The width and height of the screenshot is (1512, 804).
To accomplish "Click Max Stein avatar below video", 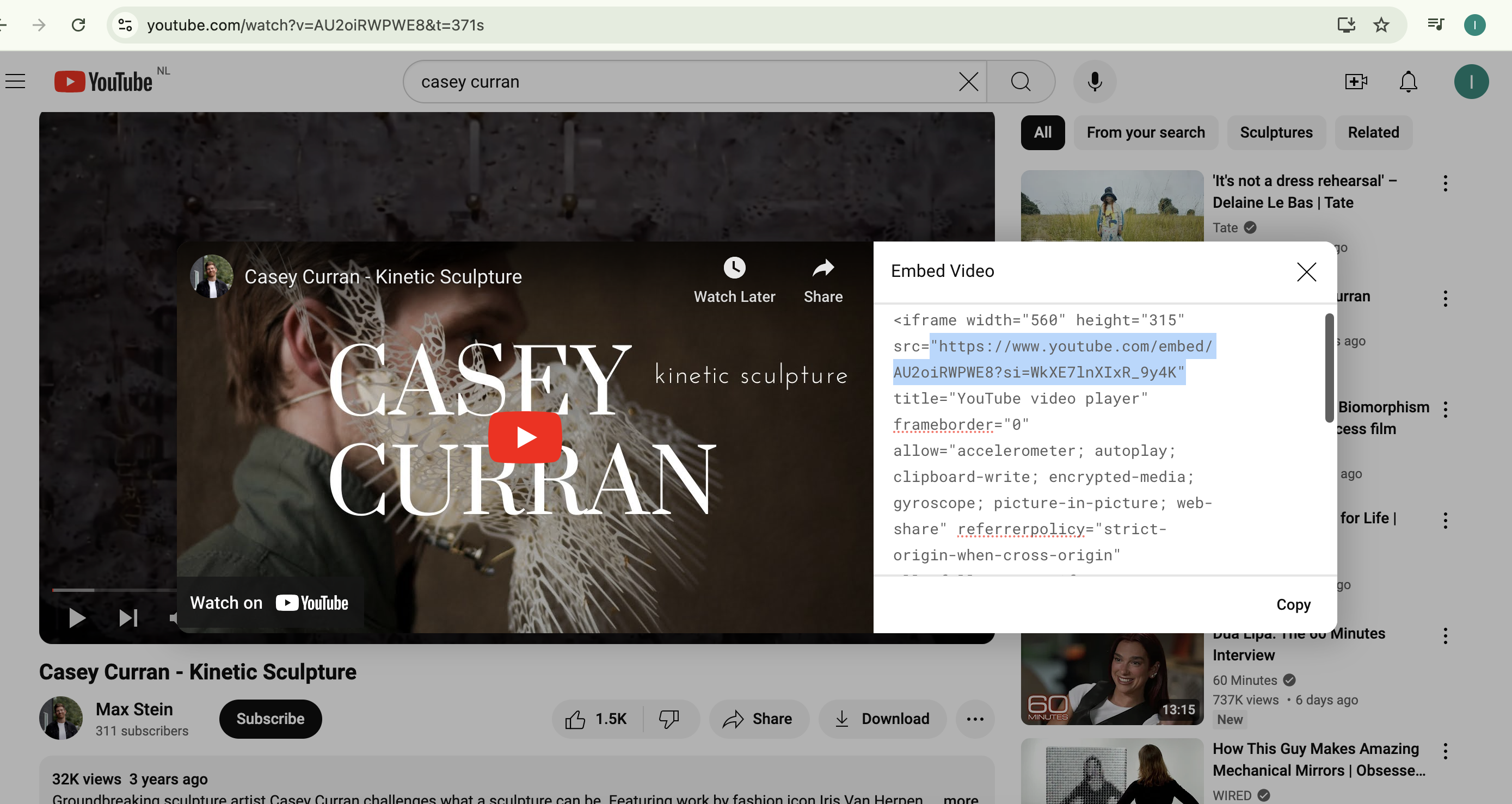I will tap(61, 718).
